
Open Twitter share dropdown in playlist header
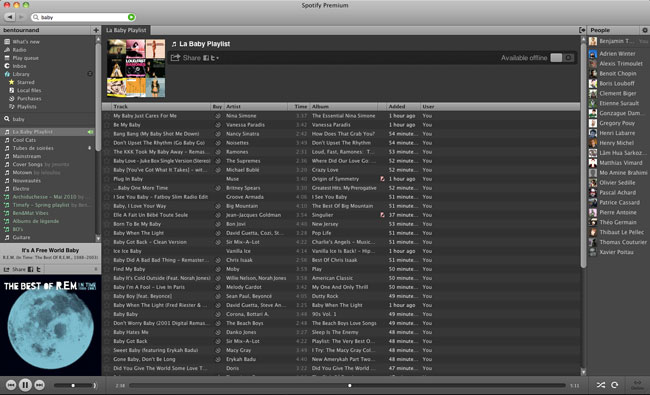pos(214,58)
